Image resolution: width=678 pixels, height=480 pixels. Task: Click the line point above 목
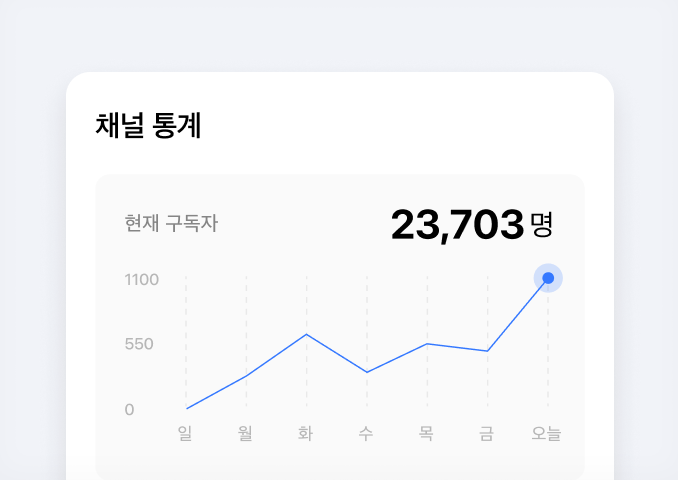click(427, 344)
